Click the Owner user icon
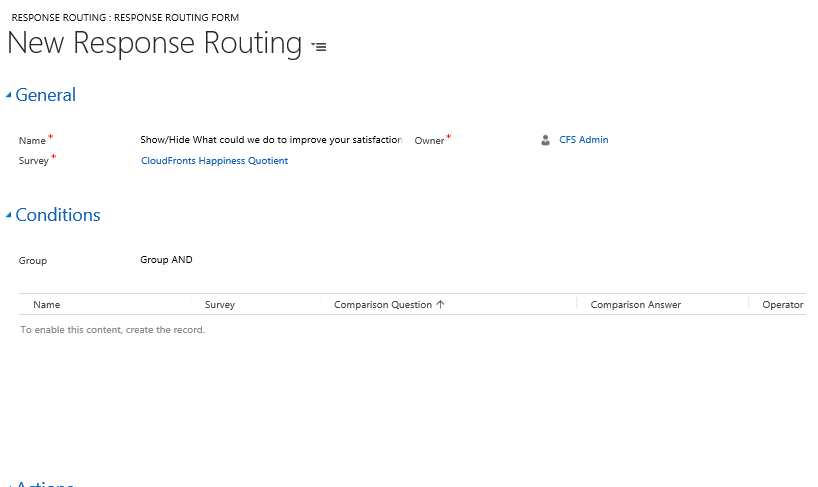 [545, 140]
